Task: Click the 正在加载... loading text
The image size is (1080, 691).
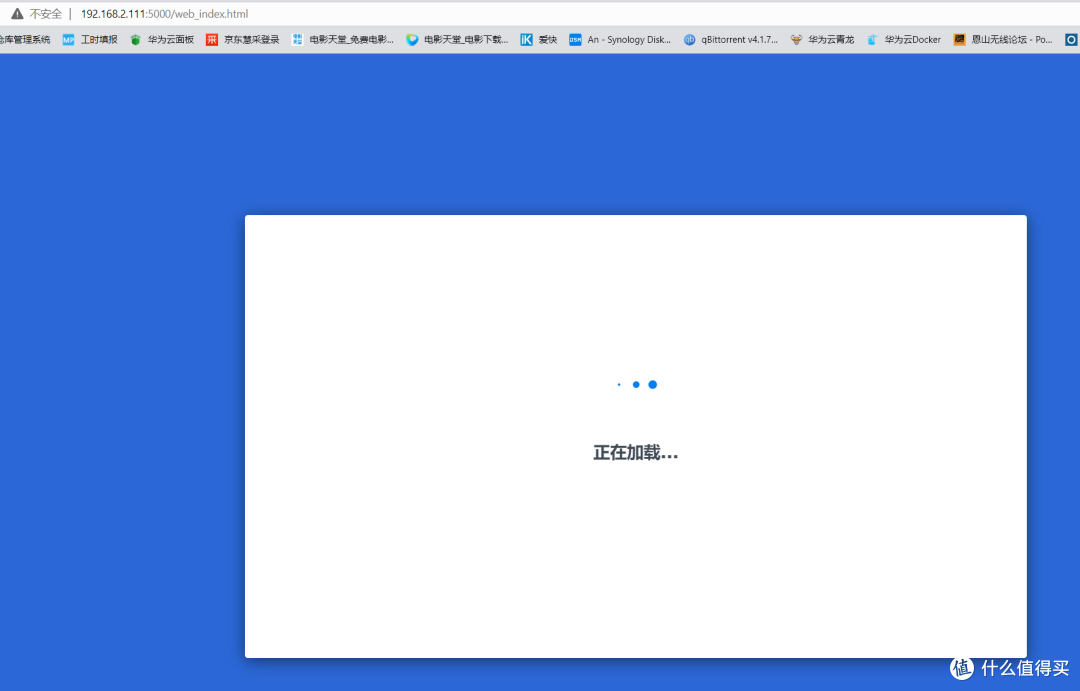Action: [636, 453]
